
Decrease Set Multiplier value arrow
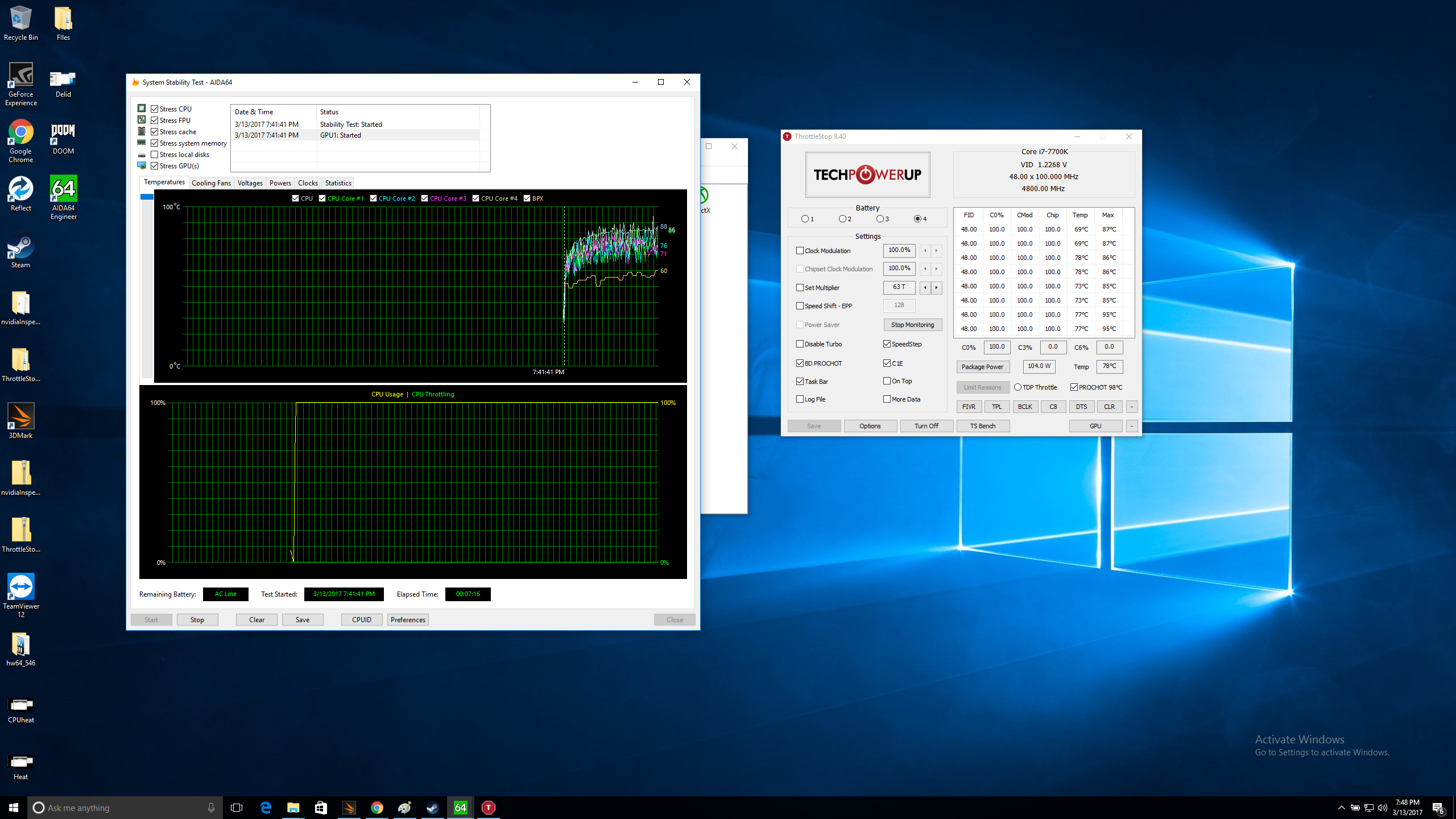[925, 288]
